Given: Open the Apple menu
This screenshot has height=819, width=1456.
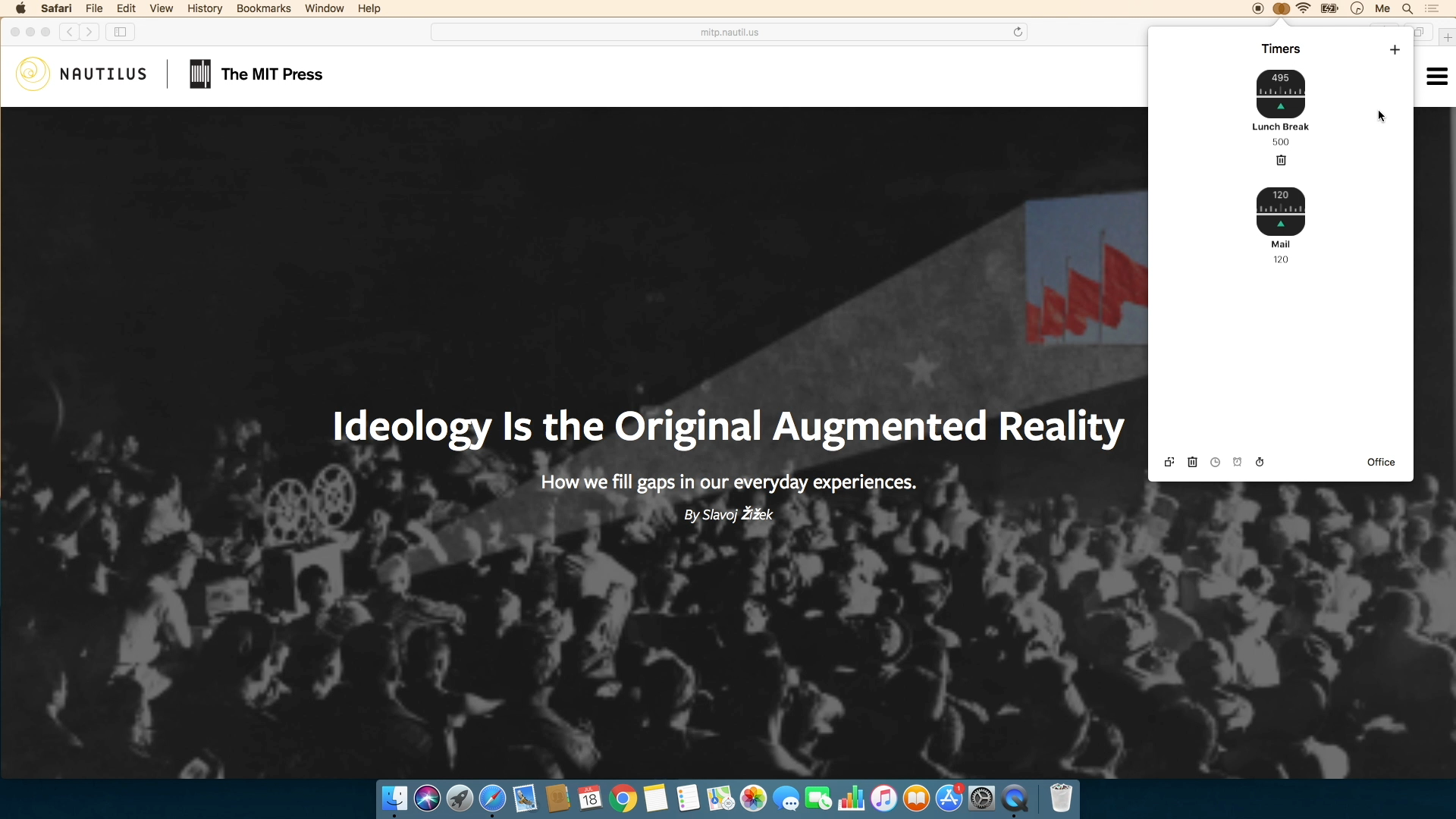Looking at the screenshot, I should pyautogui.click(x=20, y=8).
